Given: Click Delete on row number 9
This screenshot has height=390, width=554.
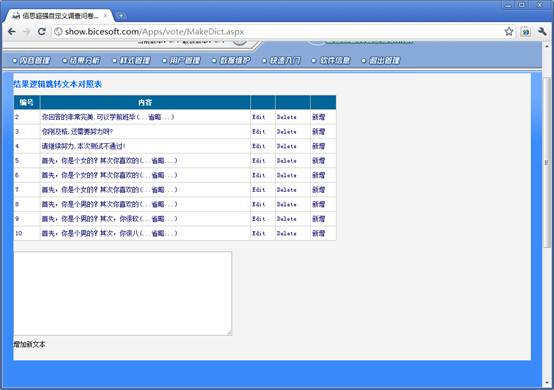Looking at the screenshot, I should (287, 219).
